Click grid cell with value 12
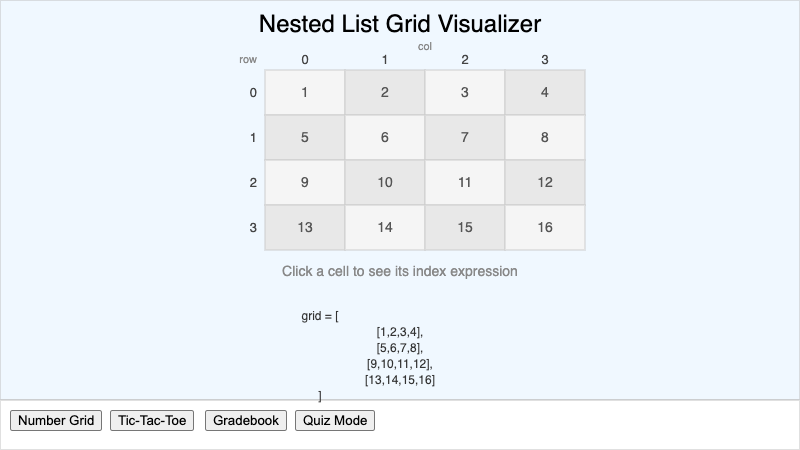800x450 pixels. [x=545, y=183]
